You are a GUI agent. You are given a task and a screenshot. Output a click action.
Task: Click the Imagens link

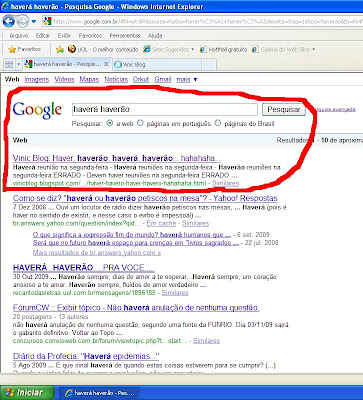point(37,79)
